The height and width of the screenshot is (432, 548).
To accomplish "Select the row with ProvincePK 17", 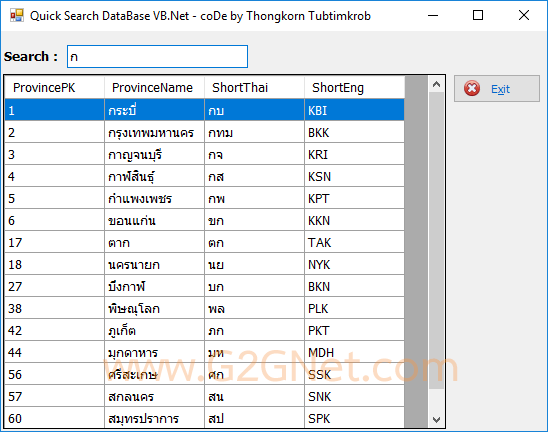I will (204, 243).
